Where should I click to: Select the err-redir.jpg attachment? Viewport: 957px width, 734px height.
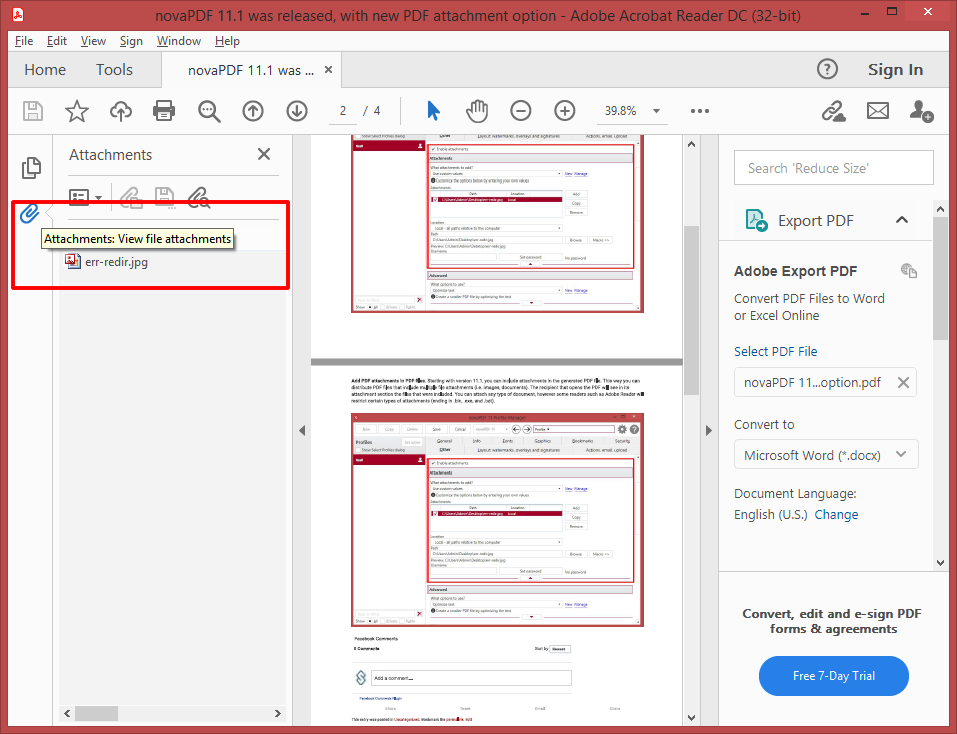click(116, 262)
